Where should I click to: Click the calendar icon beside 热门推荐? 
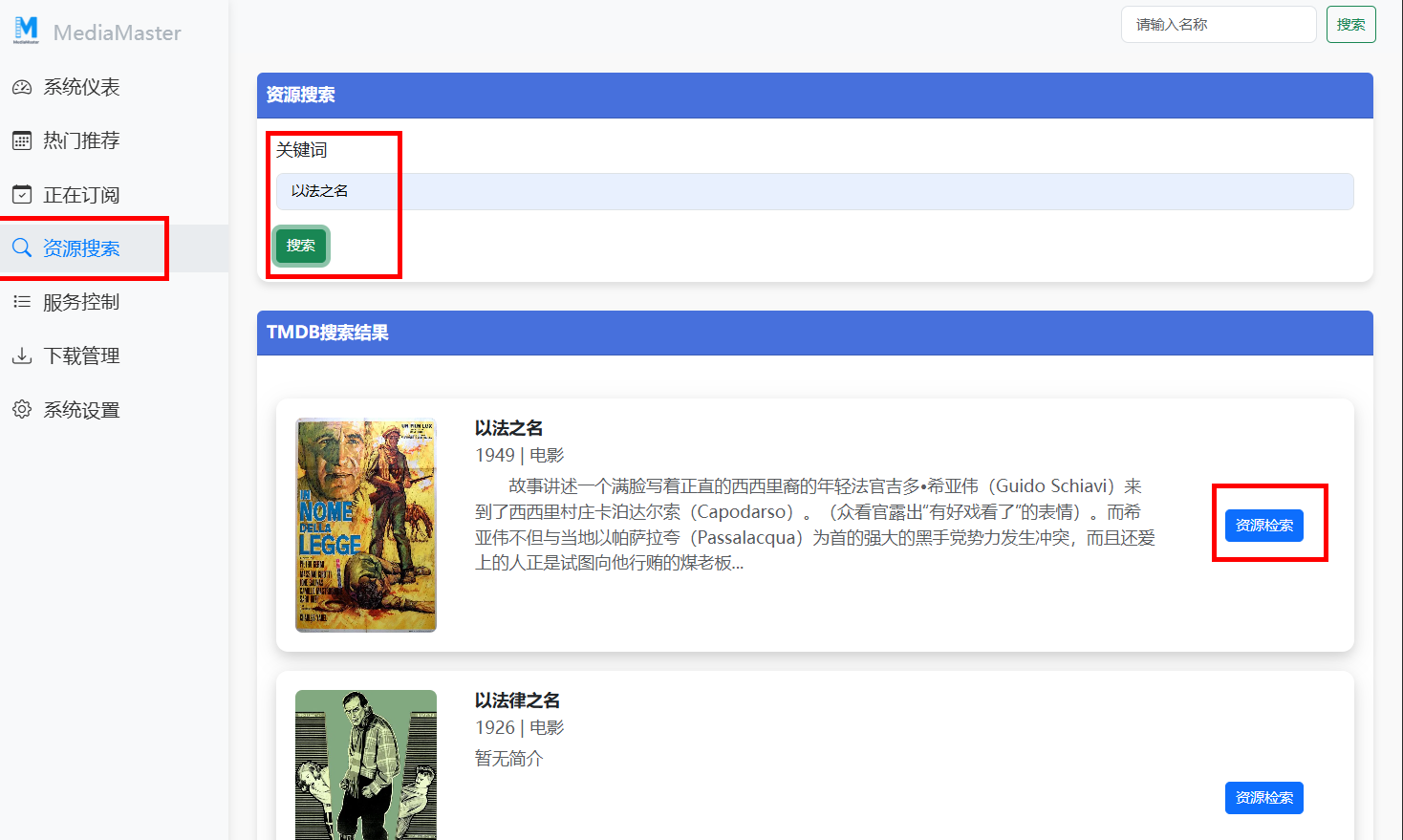tap(22, 140)
